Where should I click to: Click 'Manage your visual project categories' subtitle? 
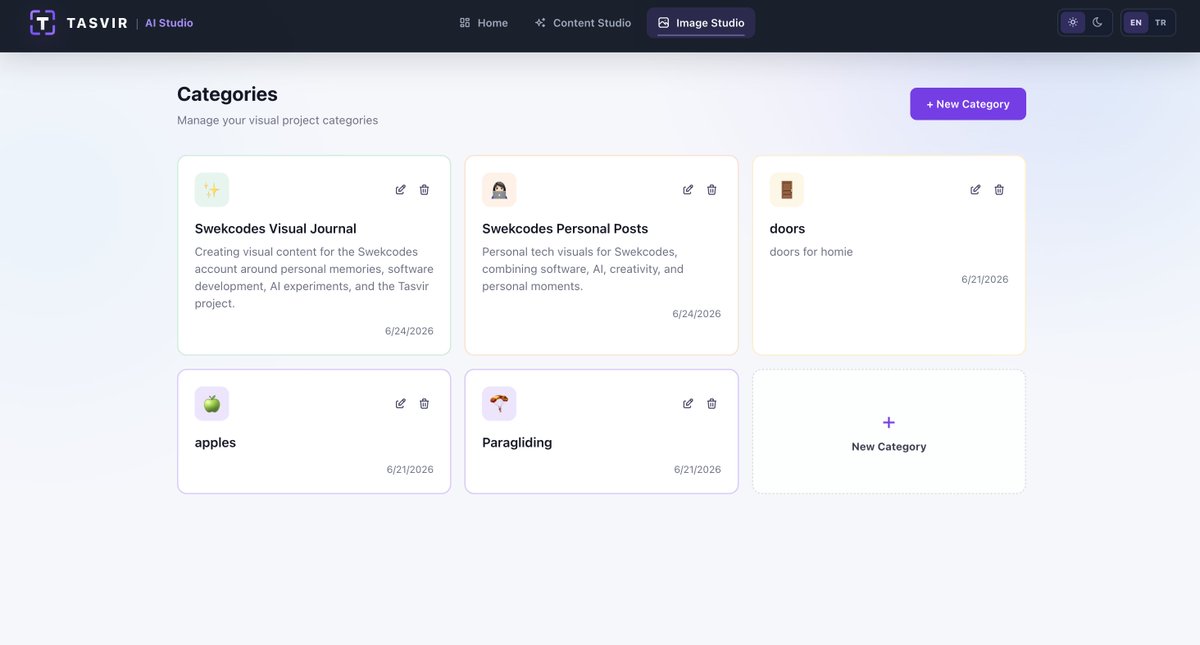coord(278,120)
